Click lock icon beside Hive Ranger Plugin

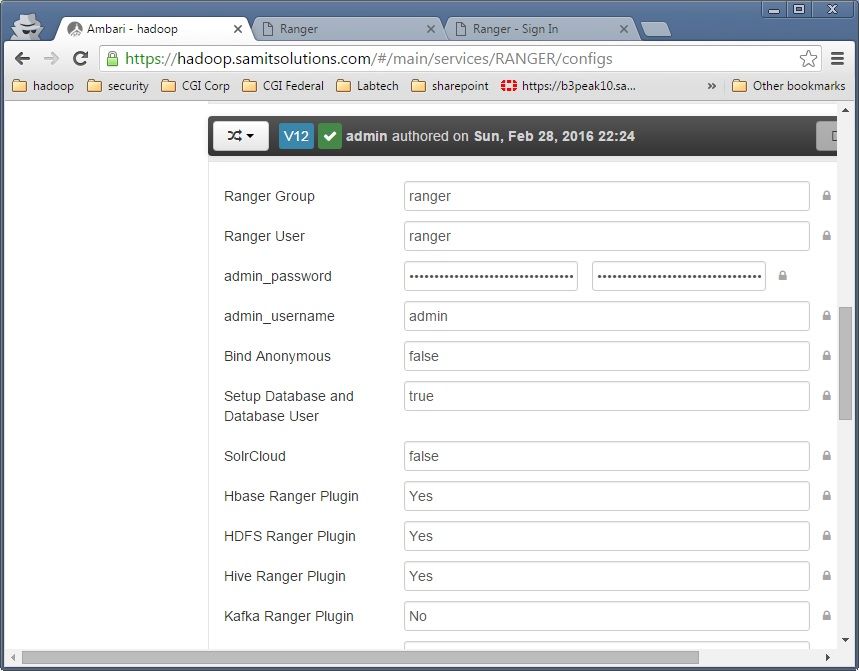pos(827,576)
